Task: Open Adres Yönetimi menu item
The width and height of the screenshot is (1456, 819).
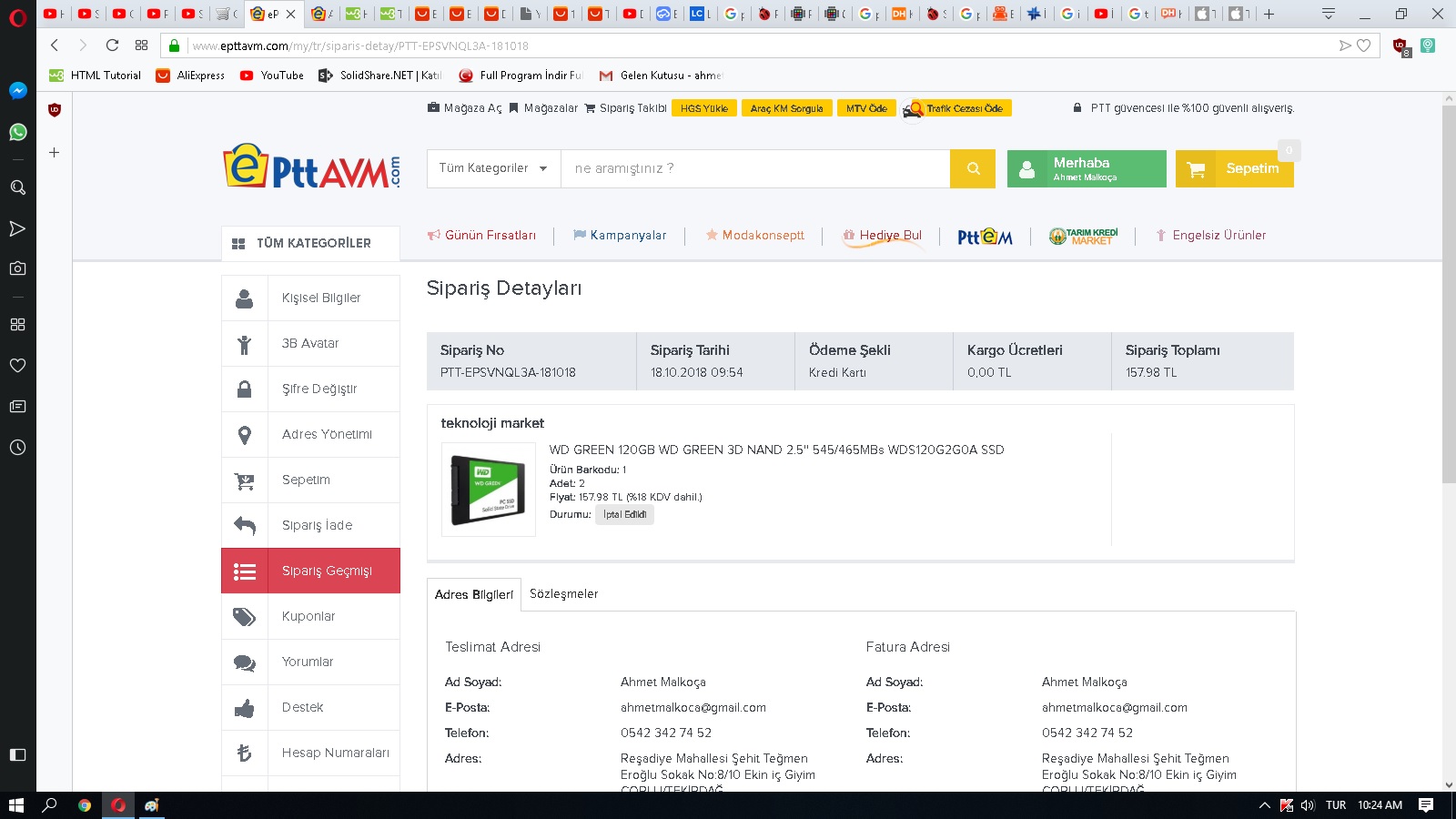Action: click(310, 434)
